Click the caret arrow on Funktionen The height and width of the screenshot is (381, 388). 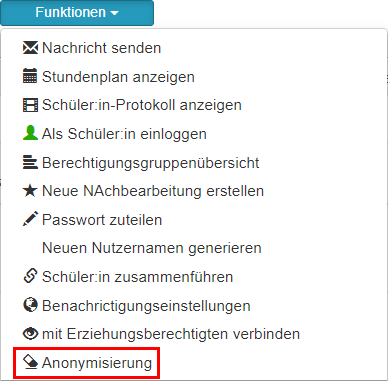(114, 13)
